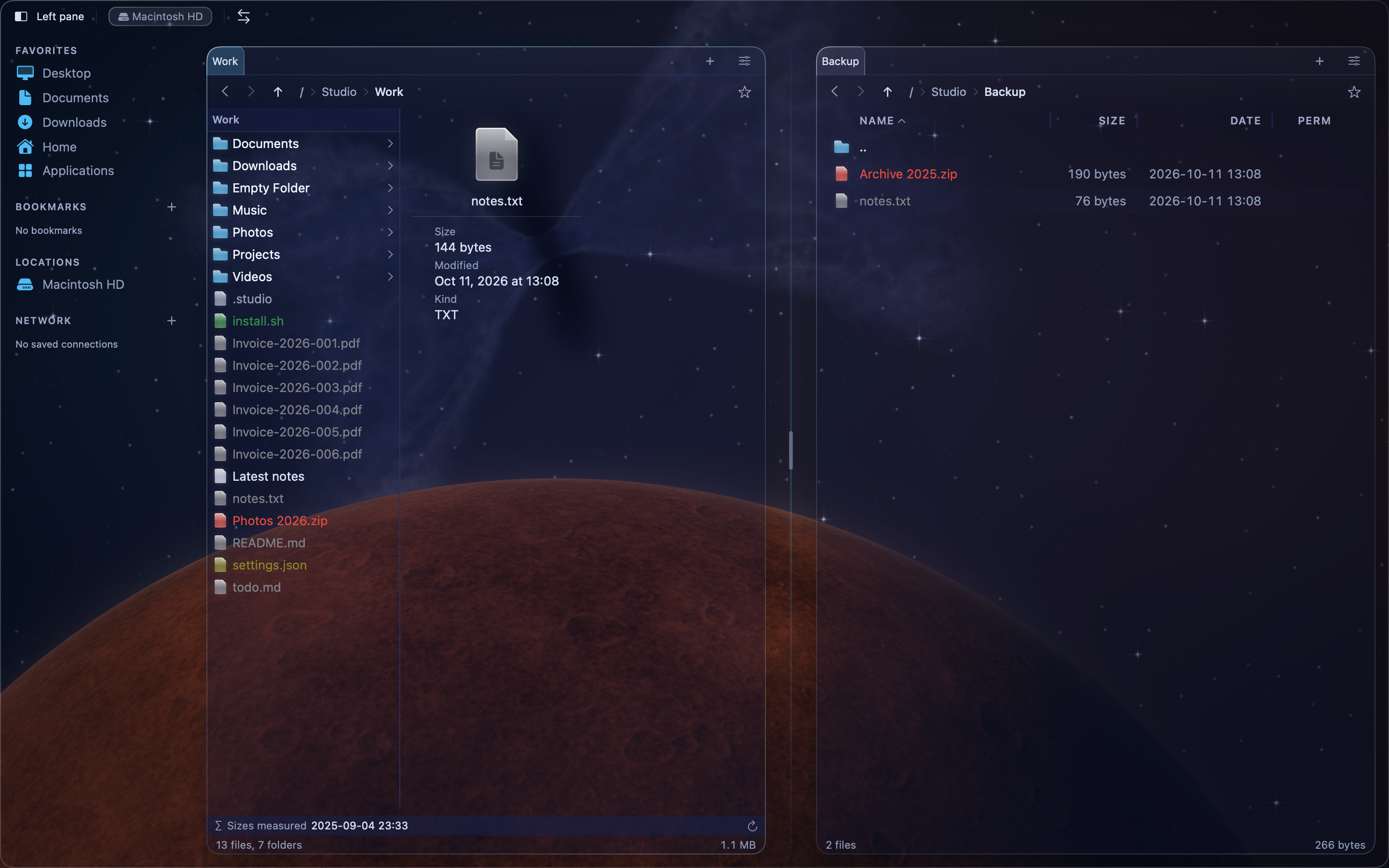Toggle the sidebar icon beside Left pane
The width and height of the screenshot is (1389, 868).
(x=21, y=17)
